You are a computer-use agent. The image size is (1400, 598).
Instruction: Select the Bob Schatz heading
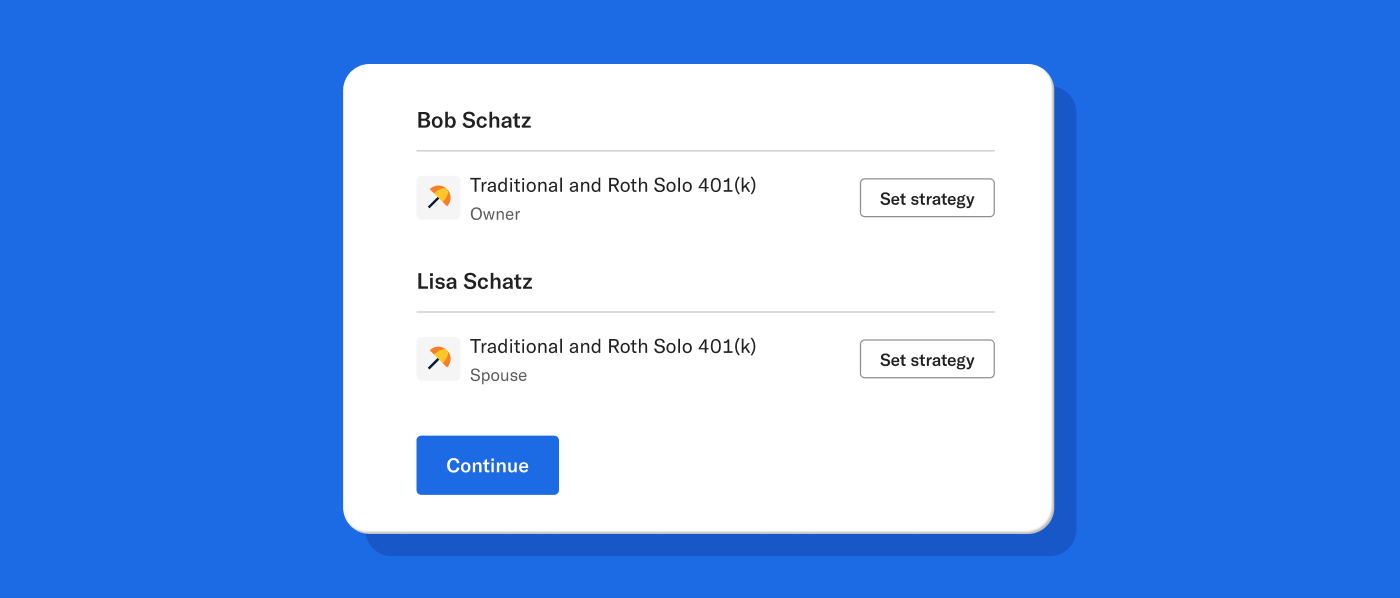tap(473, 121)
